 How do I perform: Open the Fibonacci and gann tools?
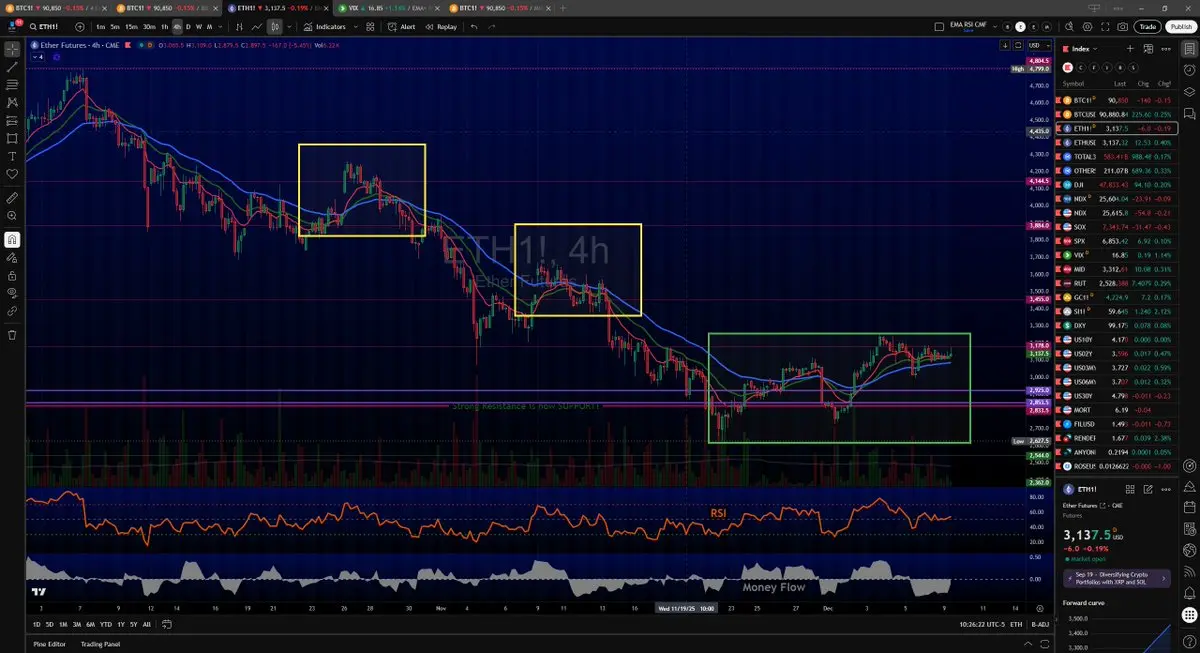pyautogui.click(x=12, y=84)
